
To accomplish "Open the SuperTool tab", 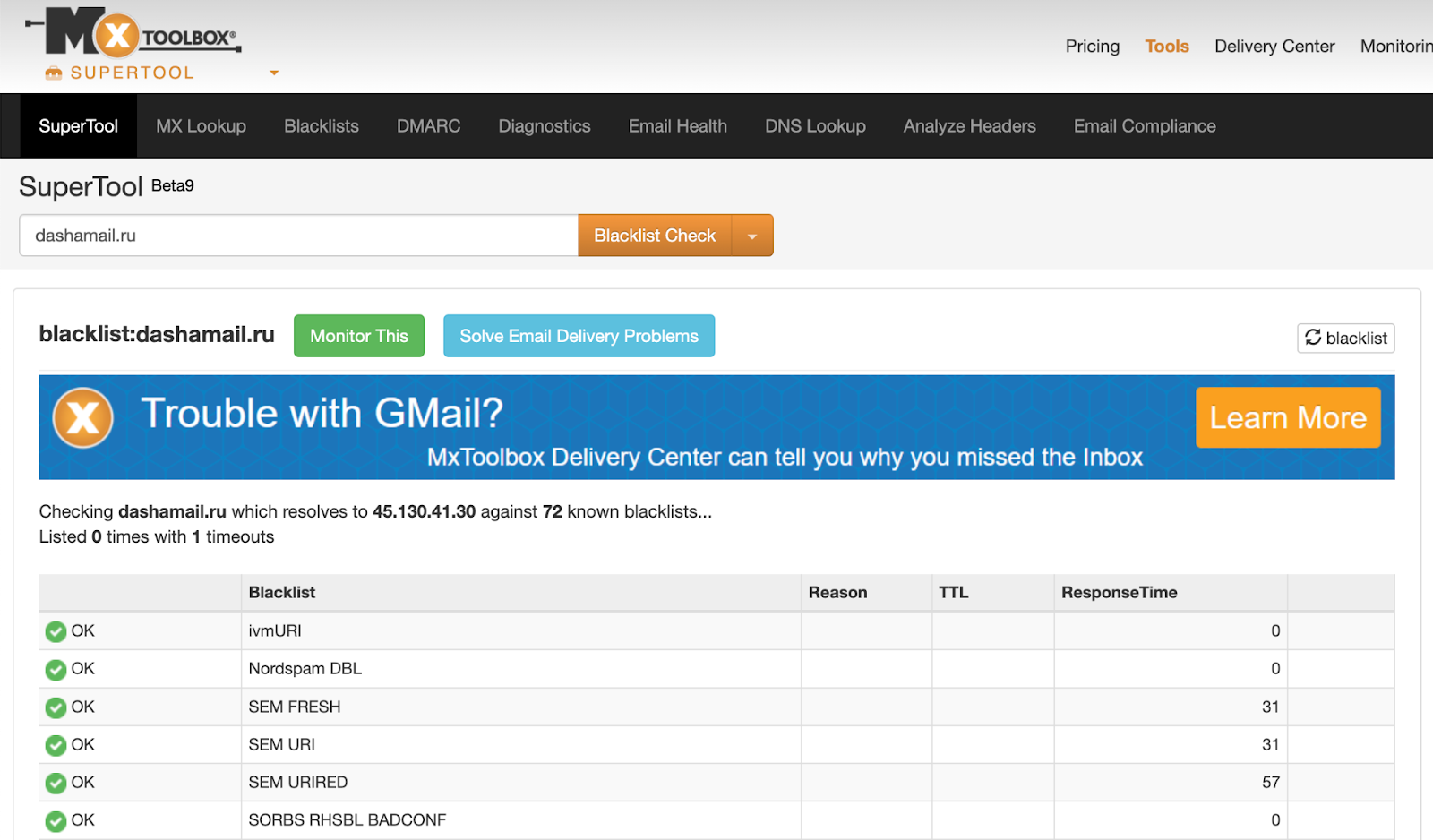I will (x=78, y=126).
